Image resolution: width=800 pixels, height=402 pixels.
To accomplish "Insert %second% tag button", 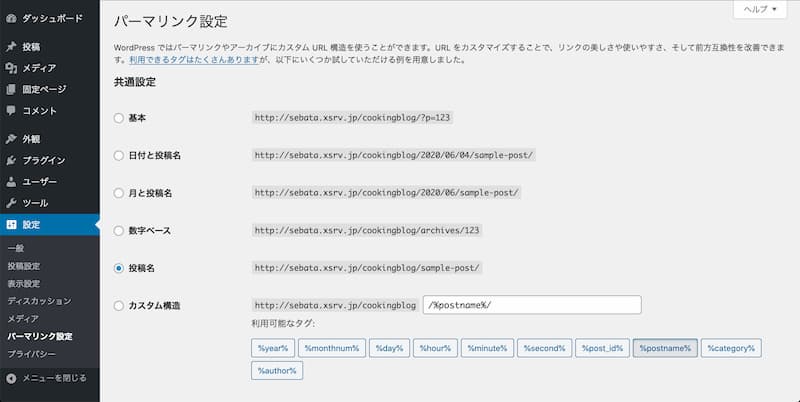I will pos(544,348).
